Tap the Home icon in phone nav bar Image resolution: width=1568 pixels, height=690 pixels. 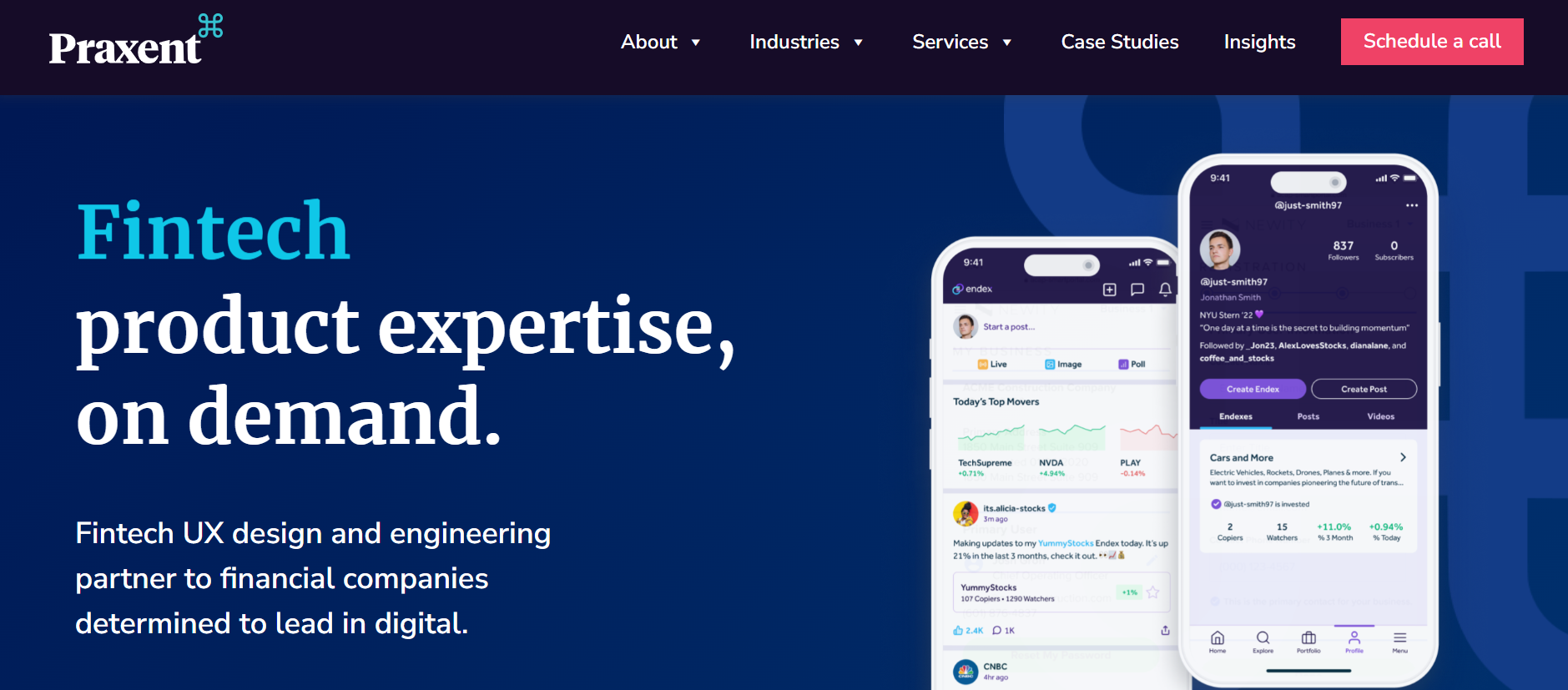(1218, 641)
